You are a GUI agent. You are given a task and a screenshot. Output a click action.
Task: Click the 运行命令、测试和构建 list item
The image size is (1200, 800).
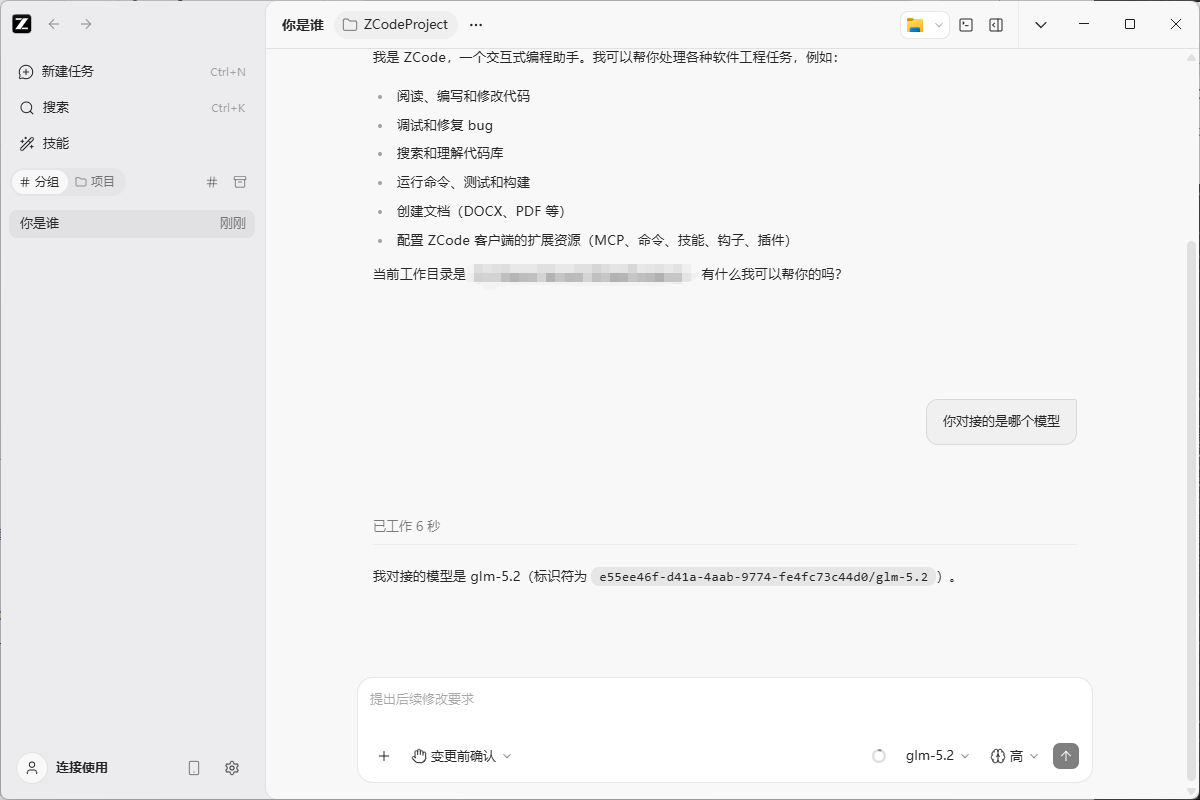[x=463, y=183]
